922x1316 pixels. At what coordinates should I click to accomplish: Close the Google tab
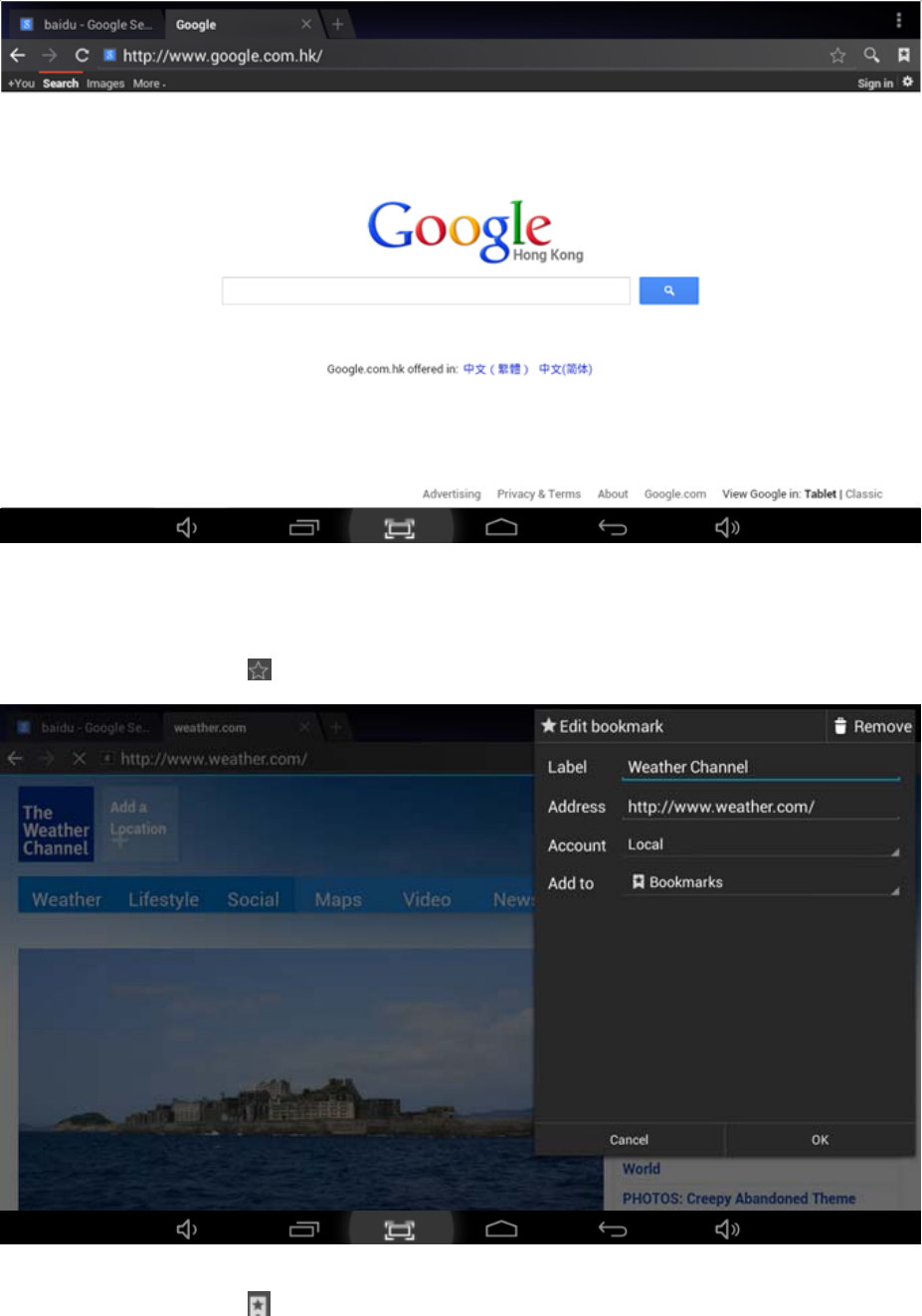(x=305, y=24)
